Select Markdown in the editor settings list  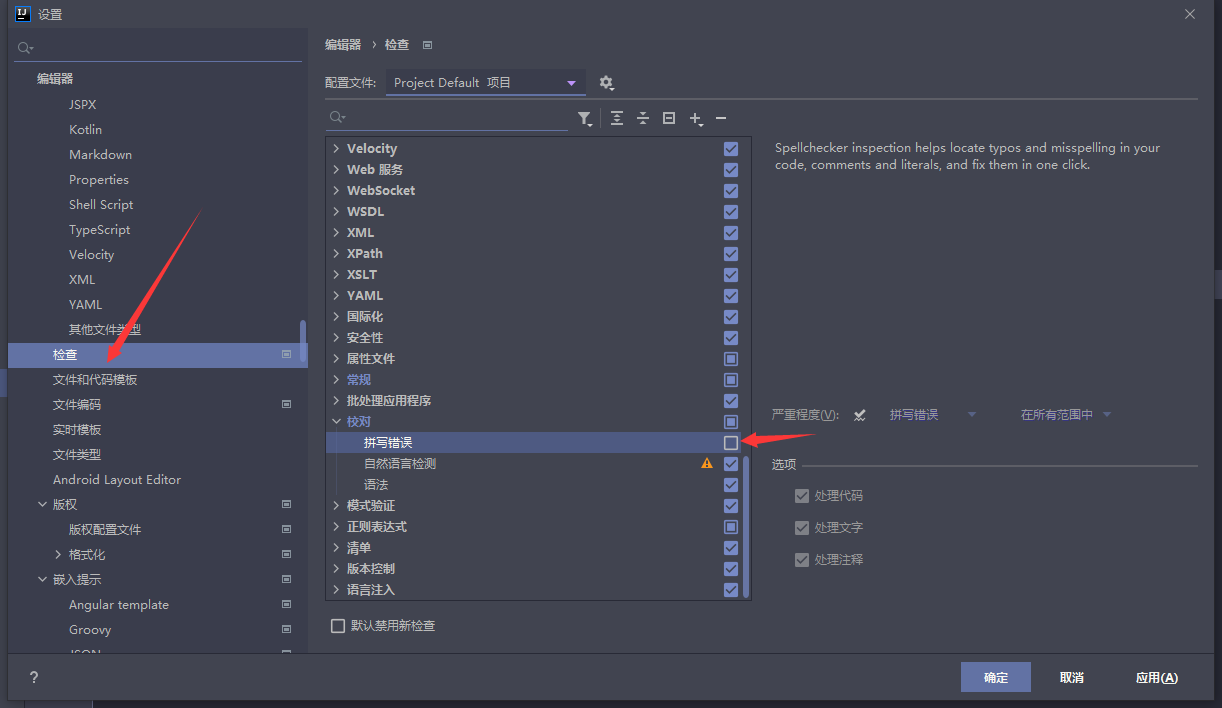point(100,155)
